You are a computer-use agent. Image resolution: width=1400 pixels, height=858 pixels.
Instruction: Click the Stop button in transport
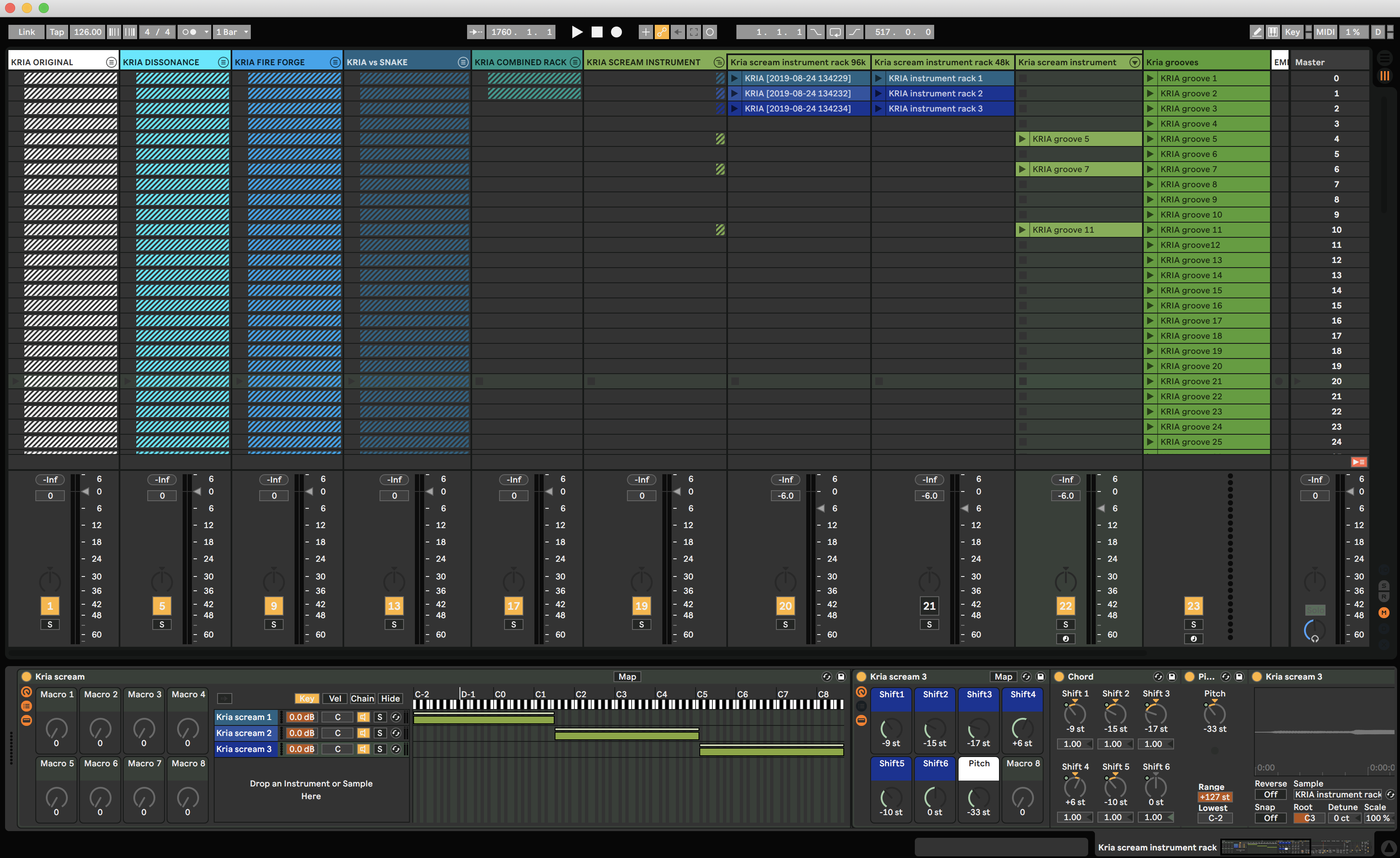597,32
